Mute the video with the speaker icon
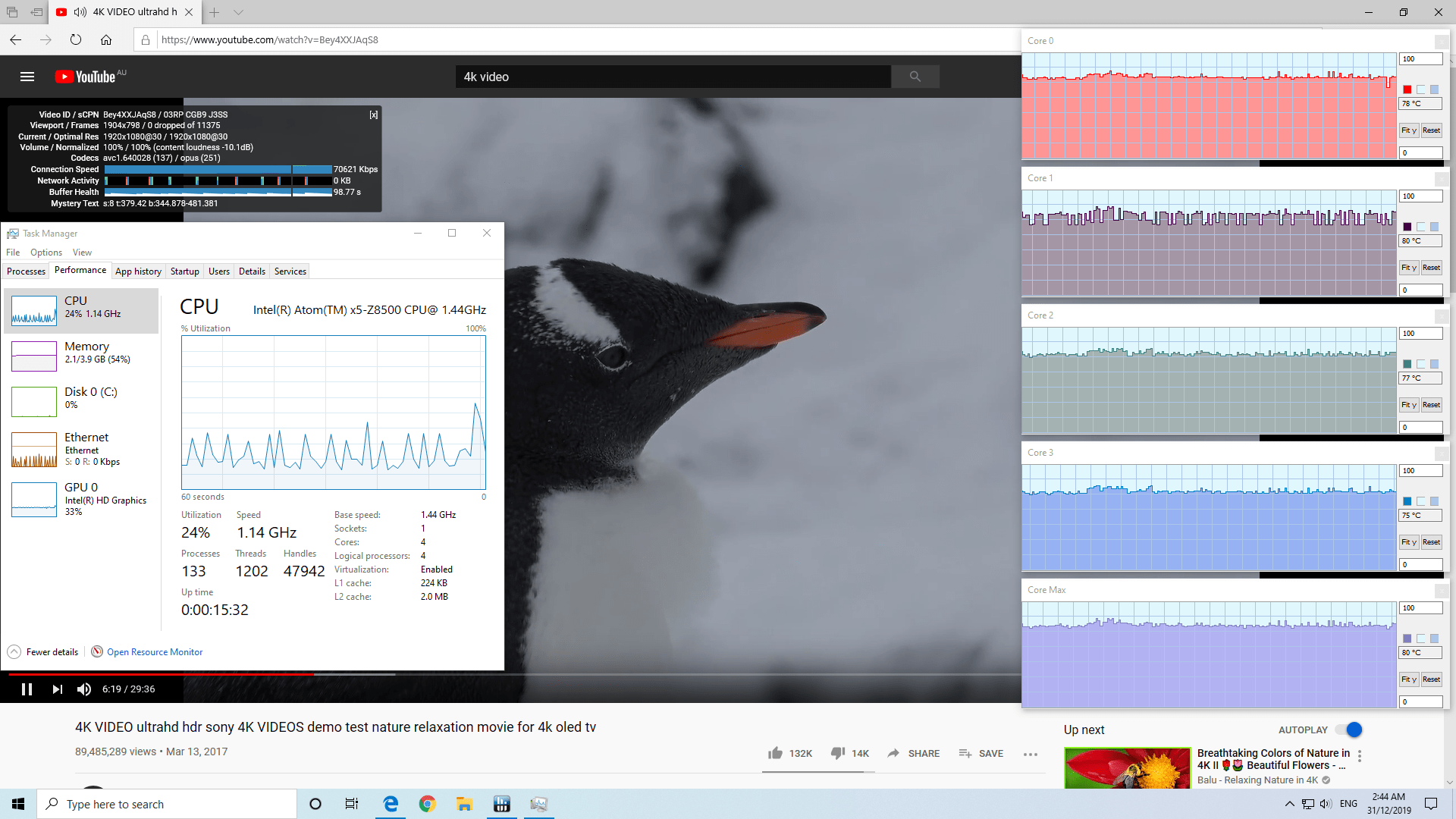This screenshot has width=1456, height=819. pos(84,689)
